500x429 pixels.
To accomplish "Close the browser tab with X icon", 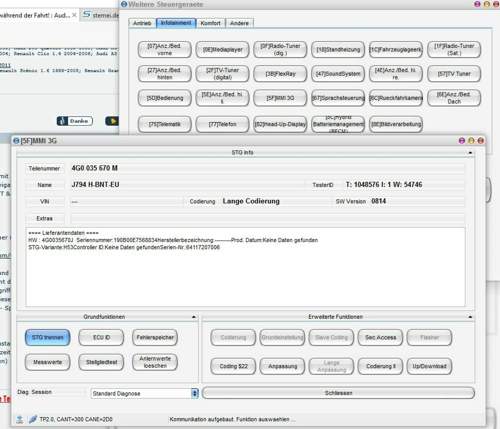I will tap(74, 15).
